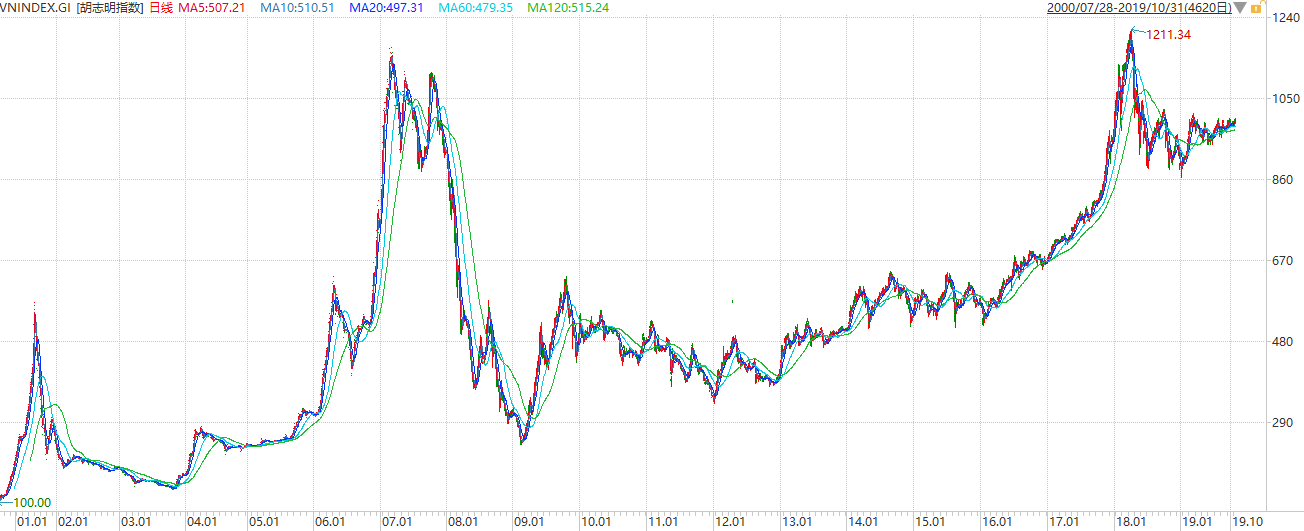Select the MA120 moving average label
The image size is (1304, 531).
tap(568, 8)
